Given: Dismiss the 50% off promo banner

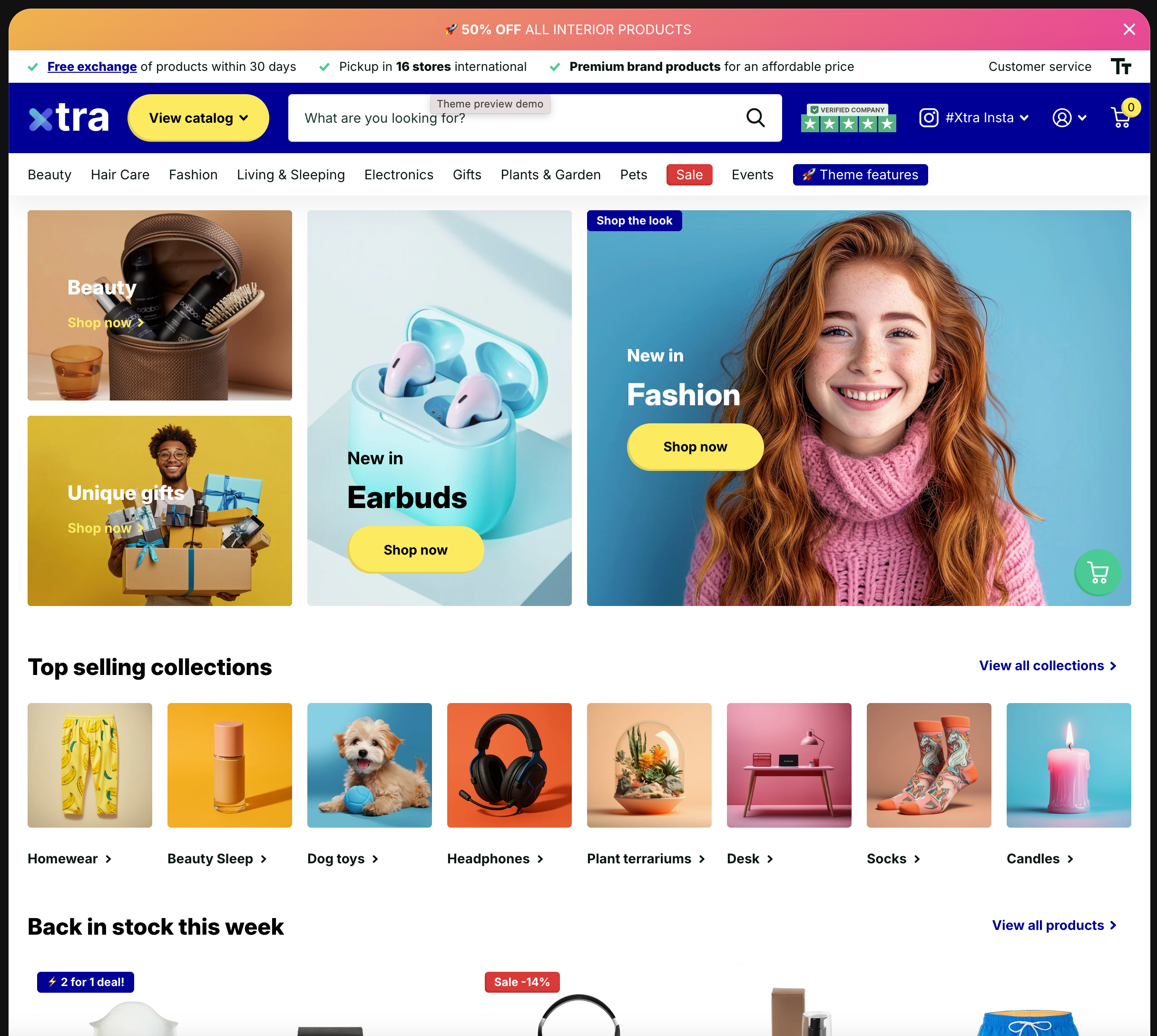Looking at the screenshot, I should pyautogui.click(x=1129, y=29).
